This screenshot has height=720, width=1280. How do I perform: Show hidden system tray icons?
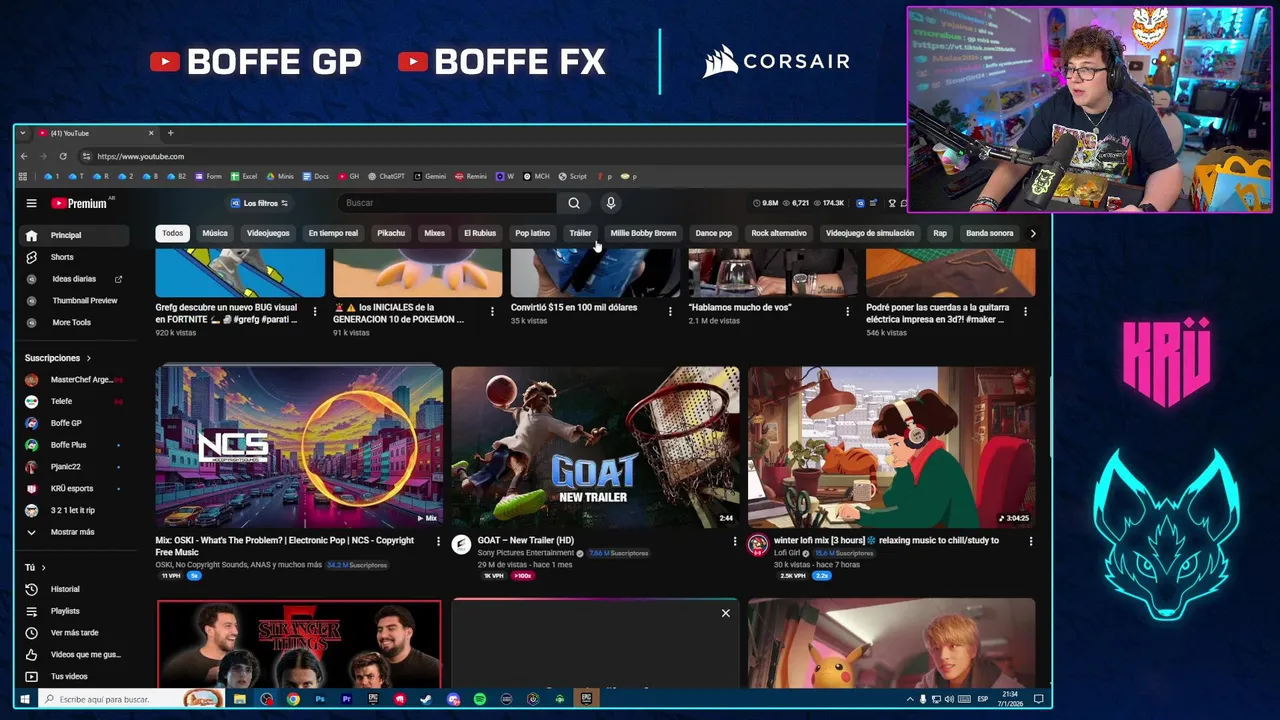click(910, 699)
